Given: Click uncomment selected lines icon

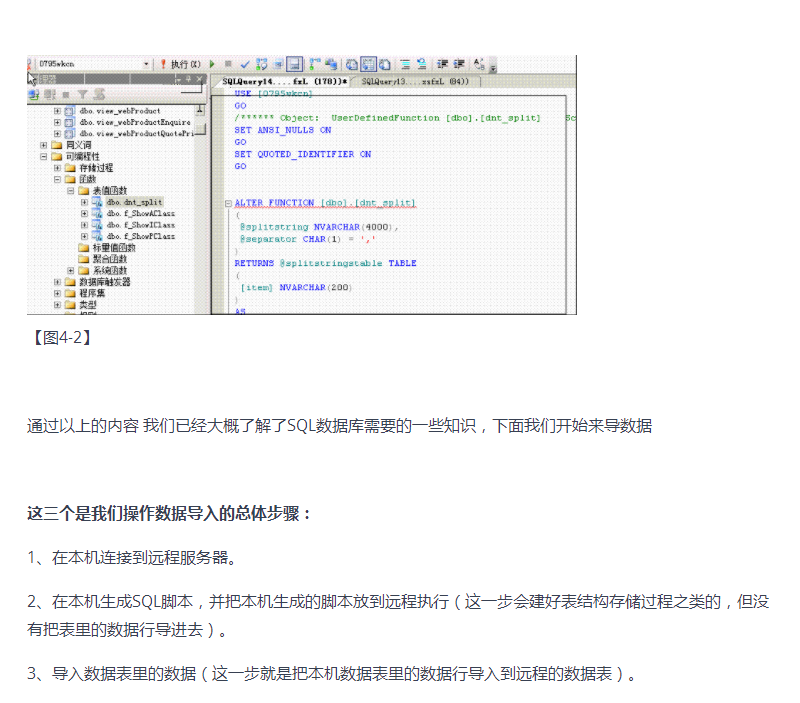Looking at the screenshot, I should point(421,64).
